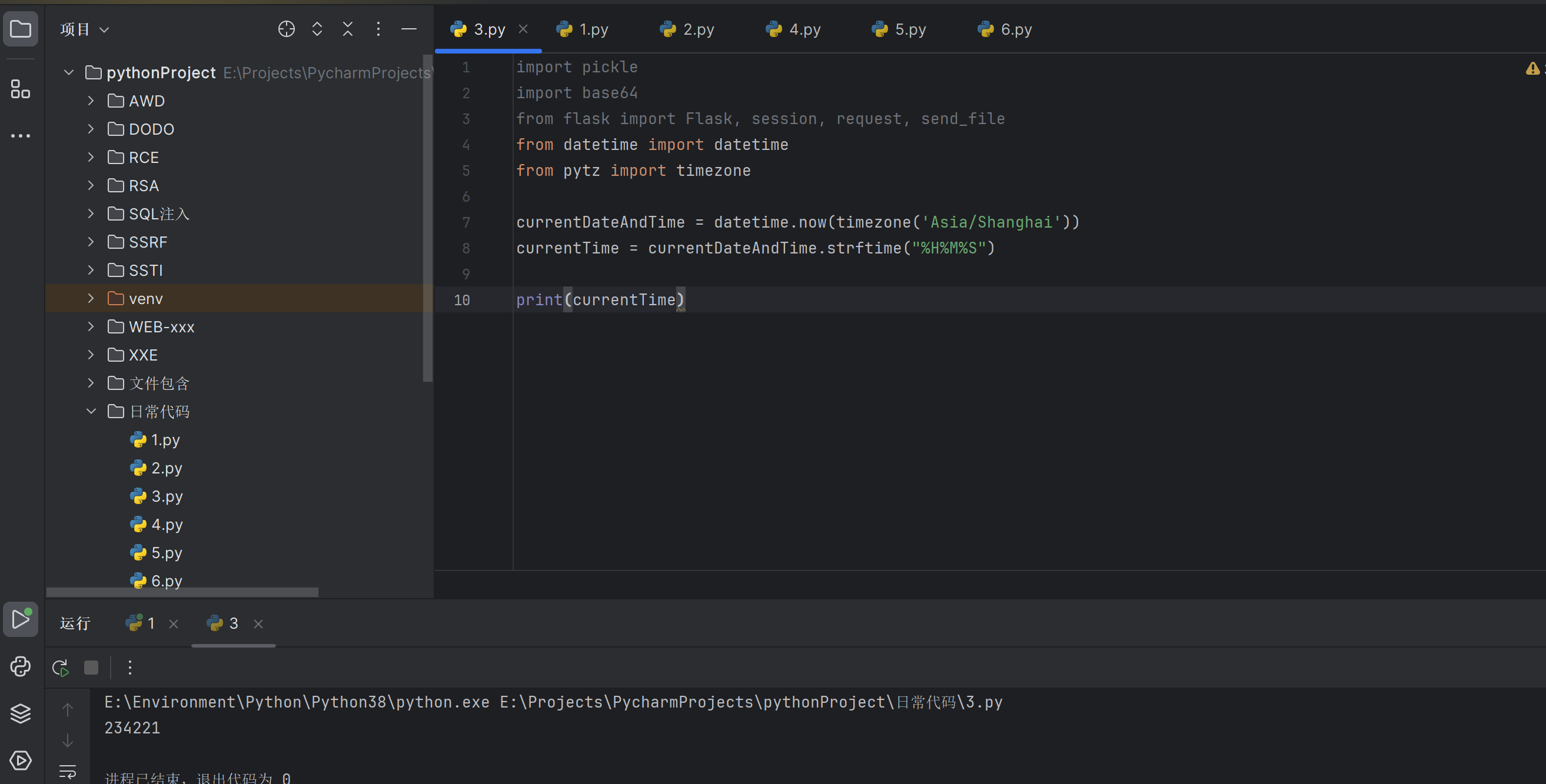Open the Python Console layers icon
Image resolution: width=1546 pixels, height=784 pixels.
point(21,713)
